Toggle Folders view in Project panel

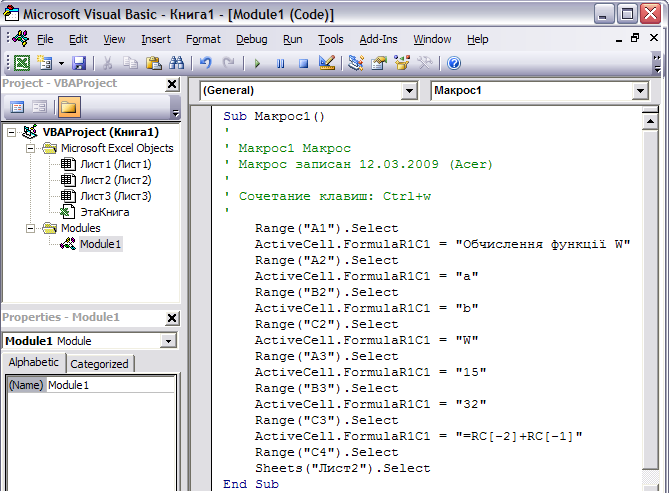point(69,107)
